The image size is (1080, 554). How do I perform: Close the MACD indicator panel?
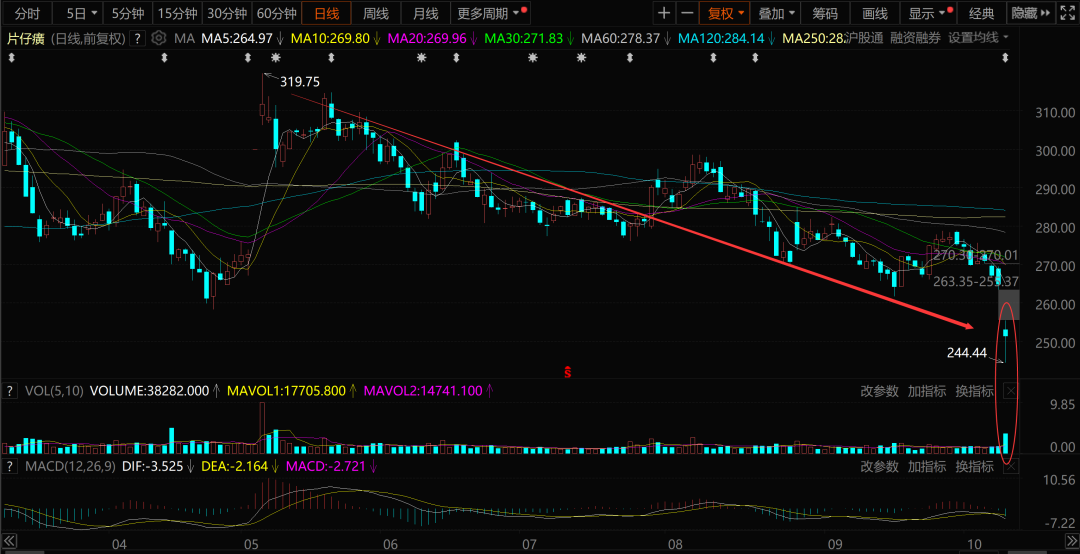[x=1010, y=466]
